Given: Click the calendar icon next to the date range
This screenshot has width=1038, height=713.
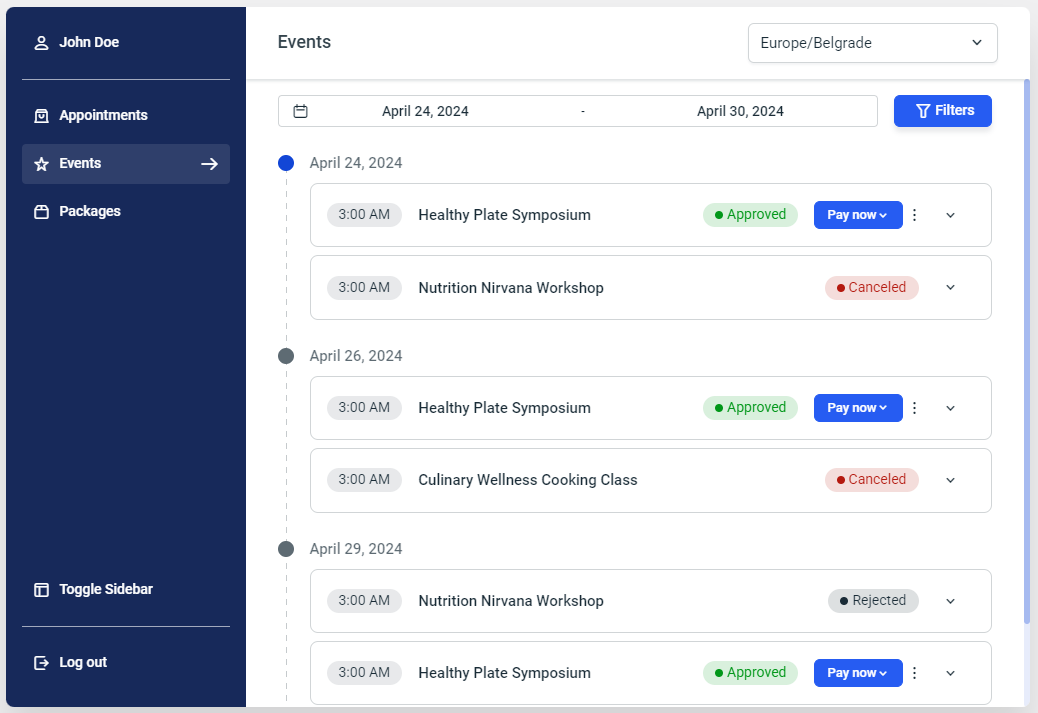Looking at the screenshot, I should pos(300,111).
